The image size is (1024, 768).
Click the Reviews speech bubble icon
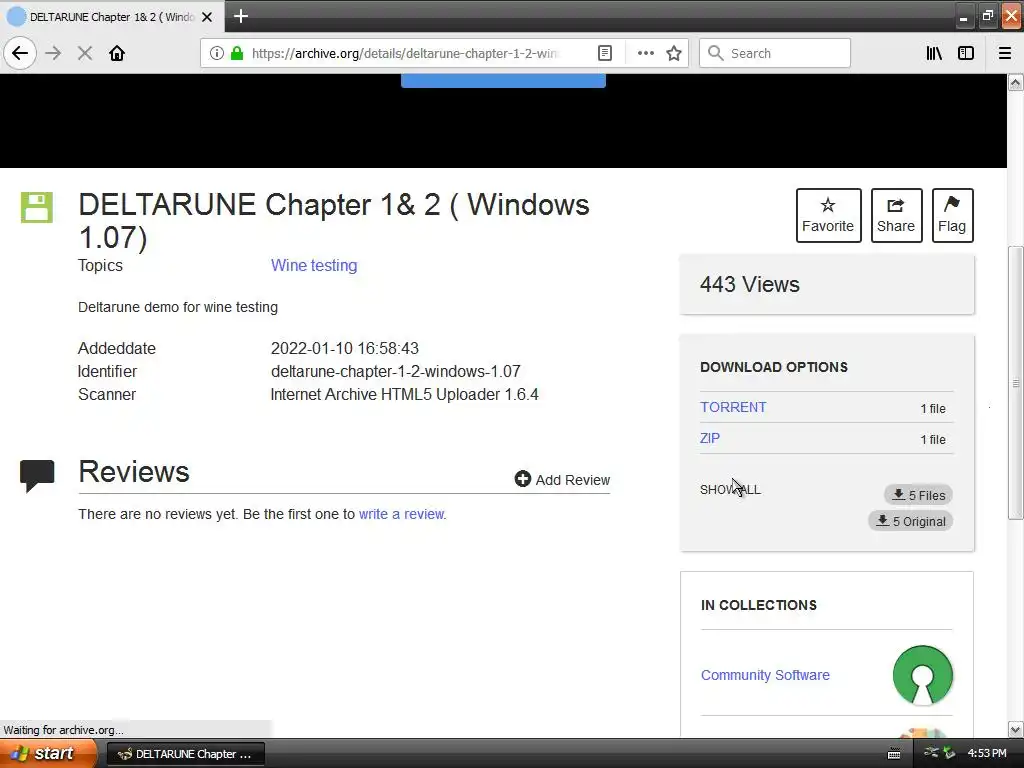(37, 475)
